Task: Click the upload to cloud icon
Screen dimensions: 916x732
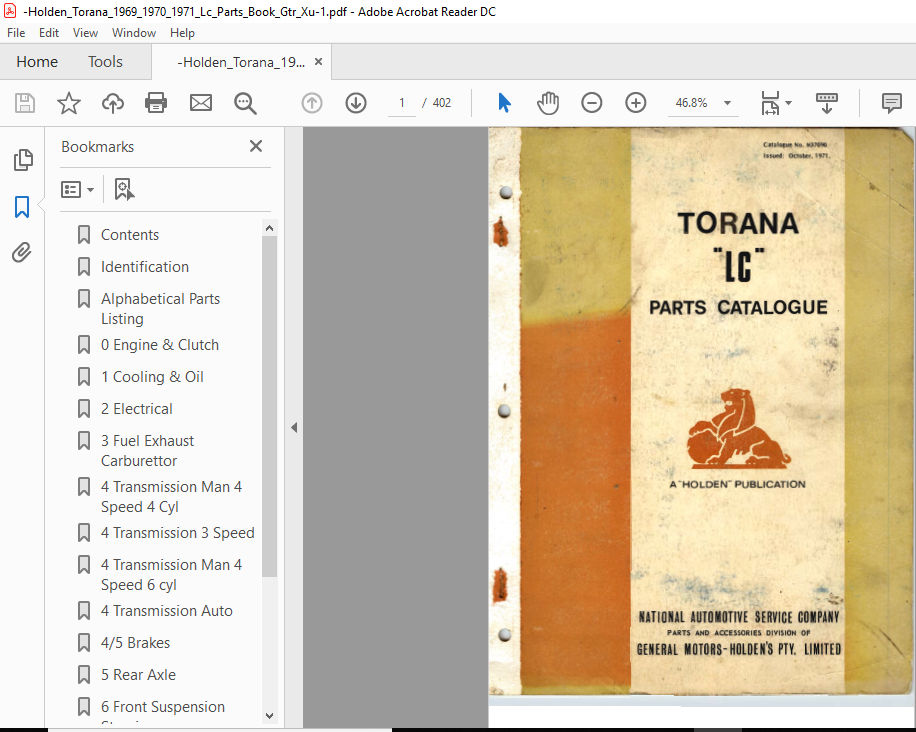Action: [x=113, y=103]
